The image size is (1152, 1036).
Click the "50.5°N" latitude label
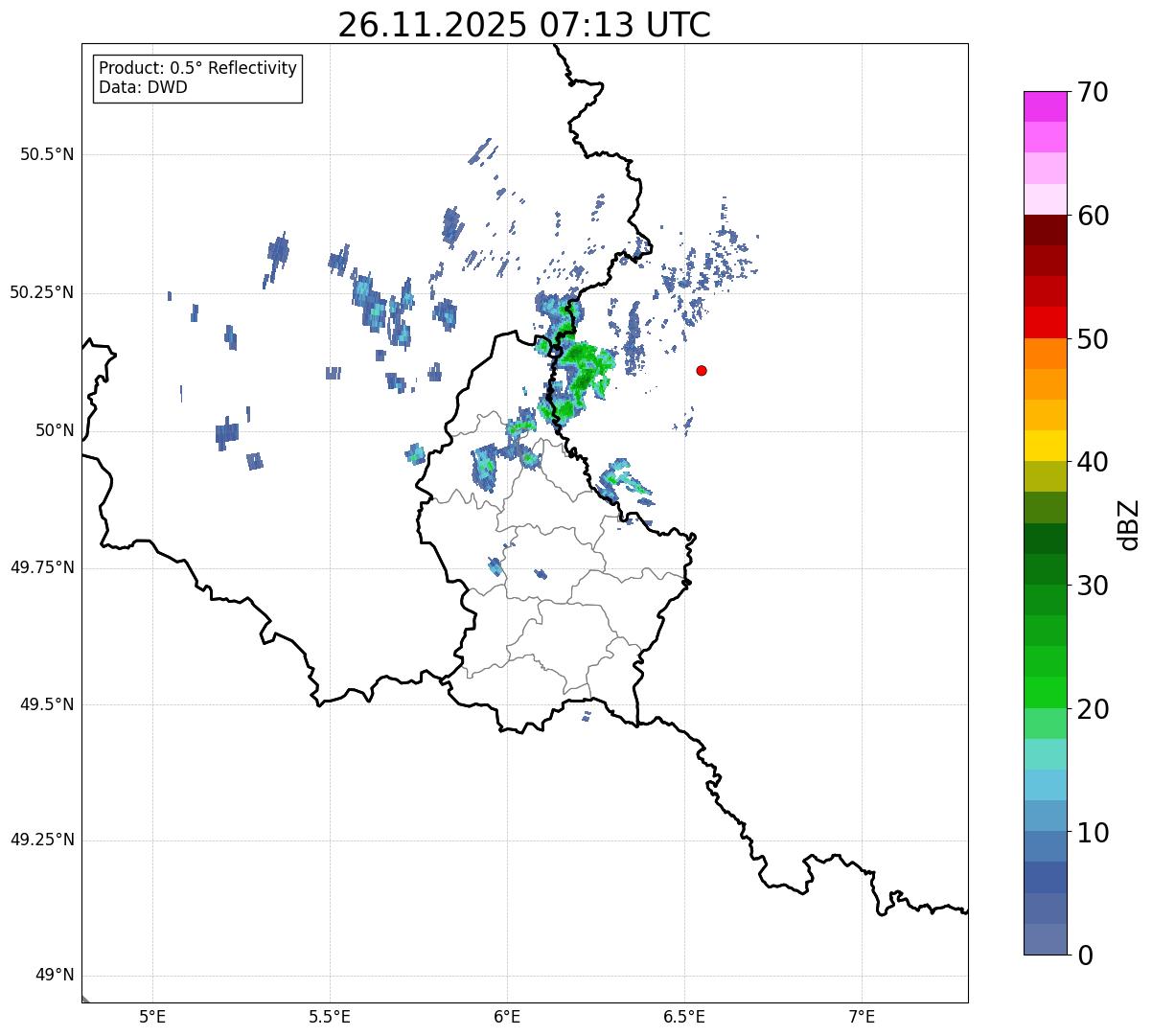[x=46, y=154]
